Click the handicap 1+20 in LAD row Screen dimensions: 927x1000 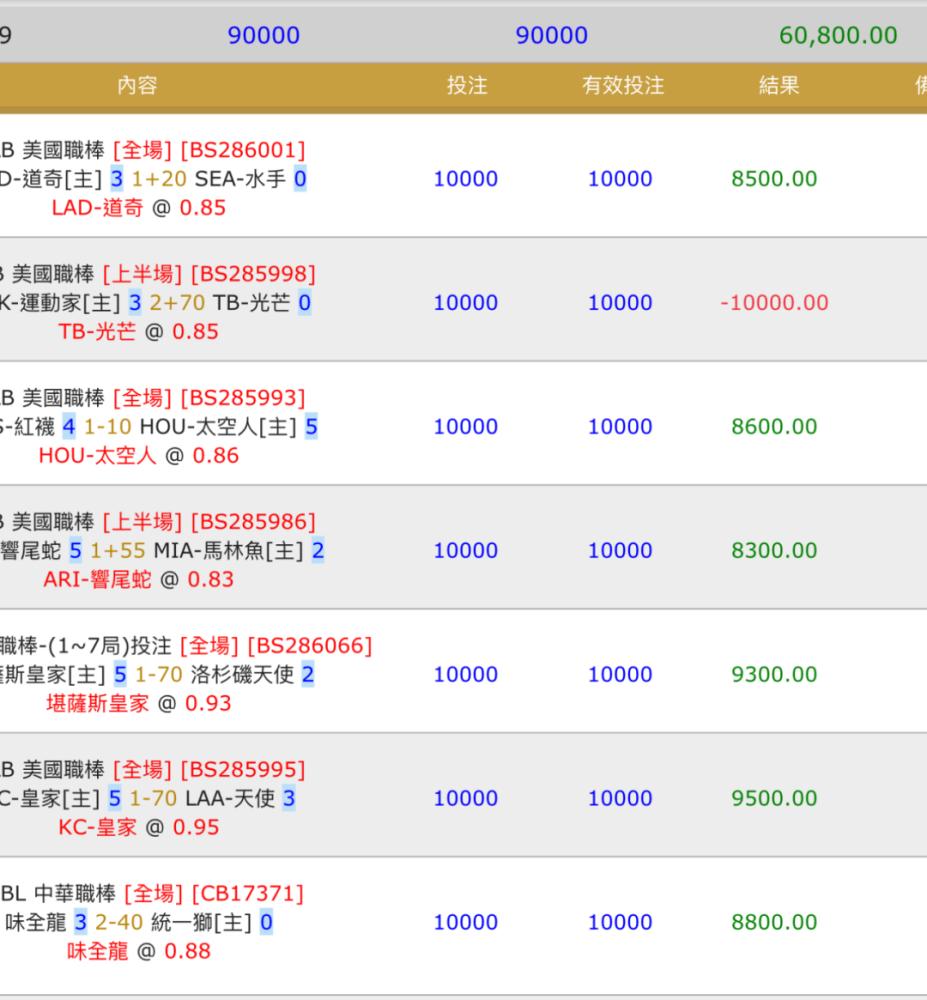[159, 179]
